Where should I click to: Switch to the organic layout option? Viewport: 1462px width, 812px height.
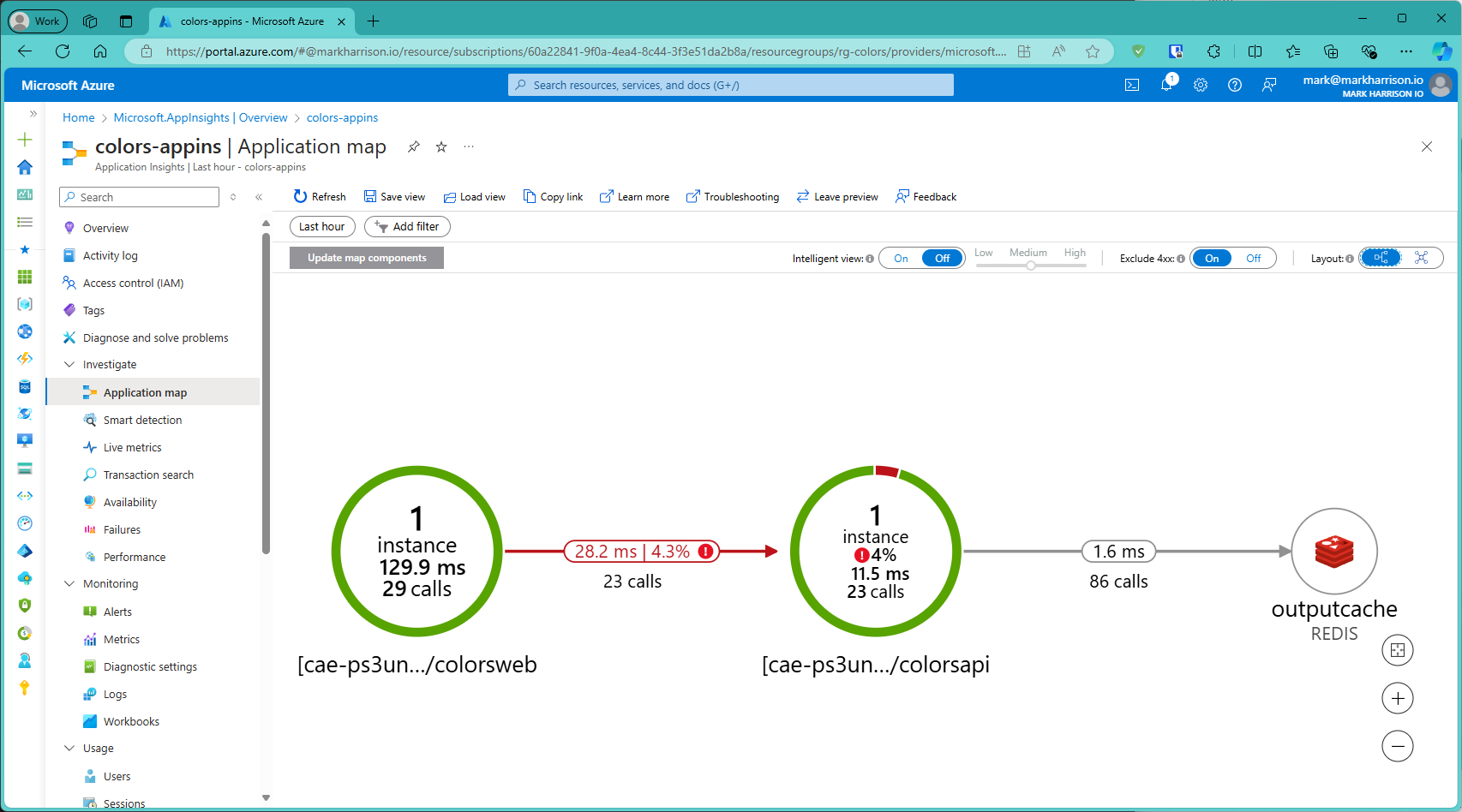point(1421,258)
